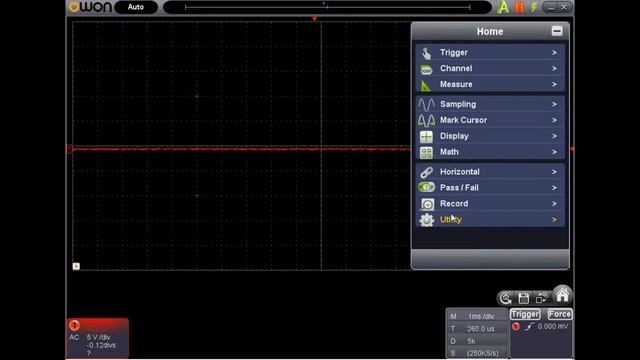Collapse the Home panel with minus button
640x360 pixels.
[557, 31]
